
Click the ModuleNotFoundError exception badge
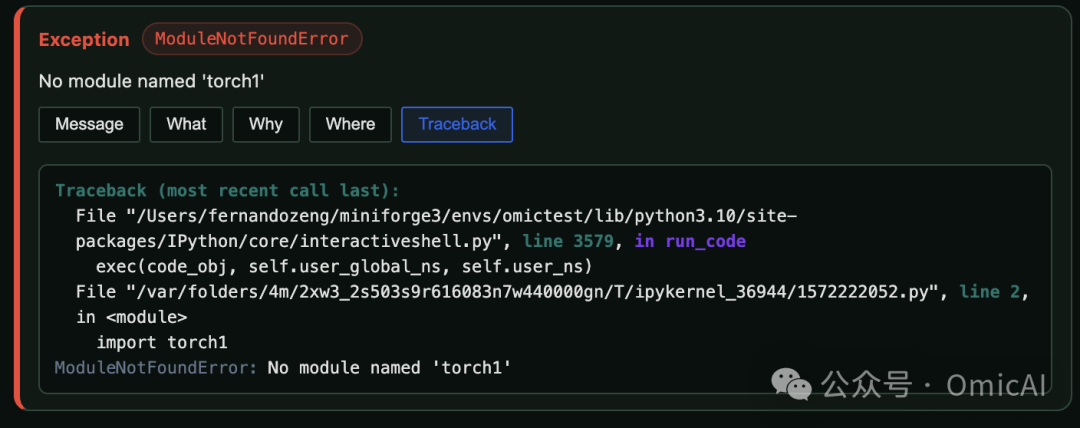(252, 39)
